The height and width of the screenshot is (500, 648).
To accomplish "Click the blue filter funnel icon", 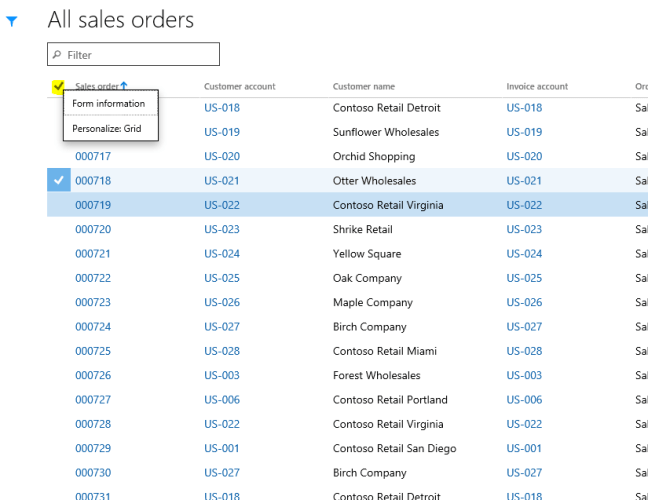I will click(12, 21).
